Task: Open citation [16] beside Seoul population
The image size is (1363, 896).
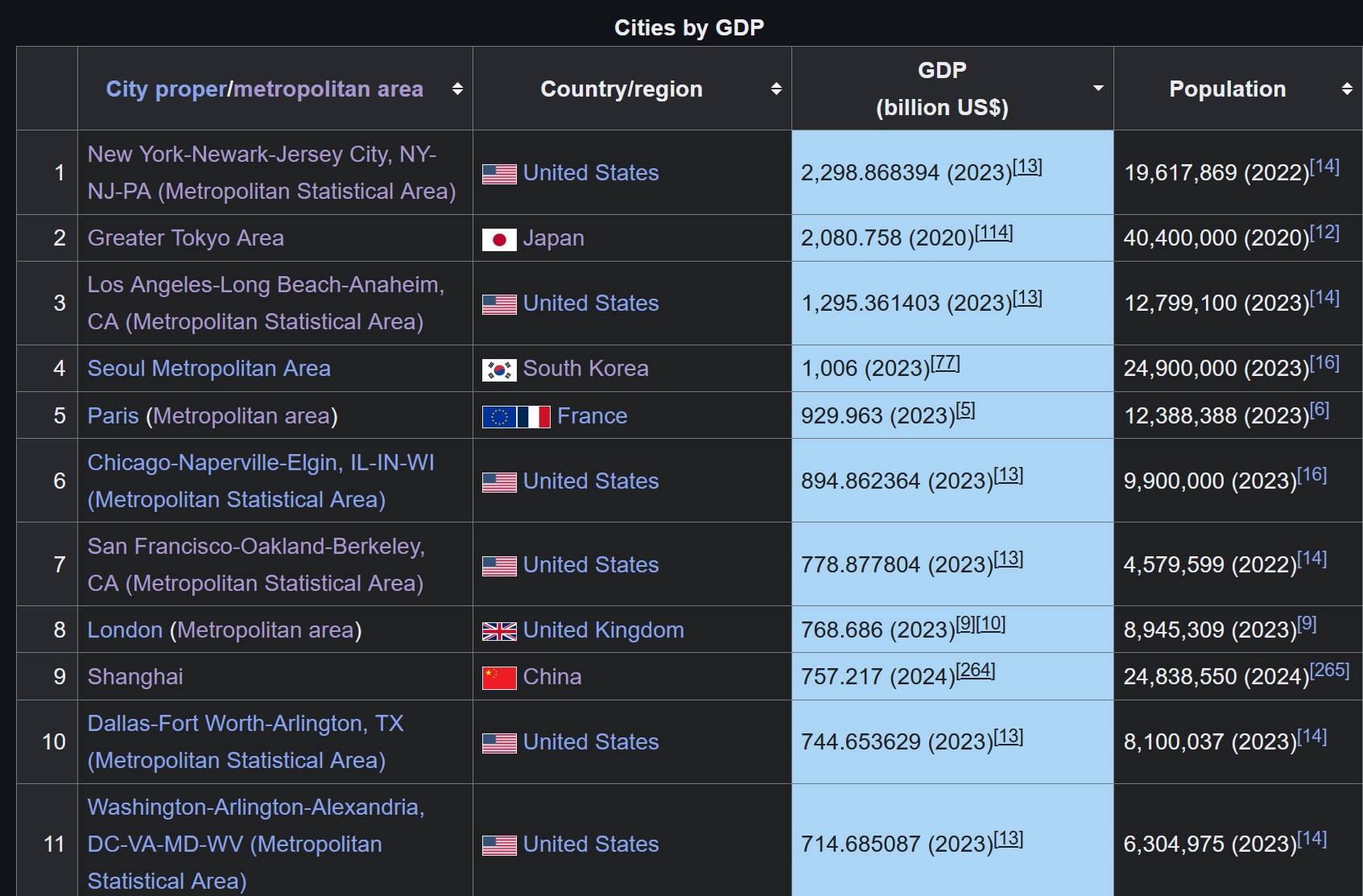Action: point(1325,362)
